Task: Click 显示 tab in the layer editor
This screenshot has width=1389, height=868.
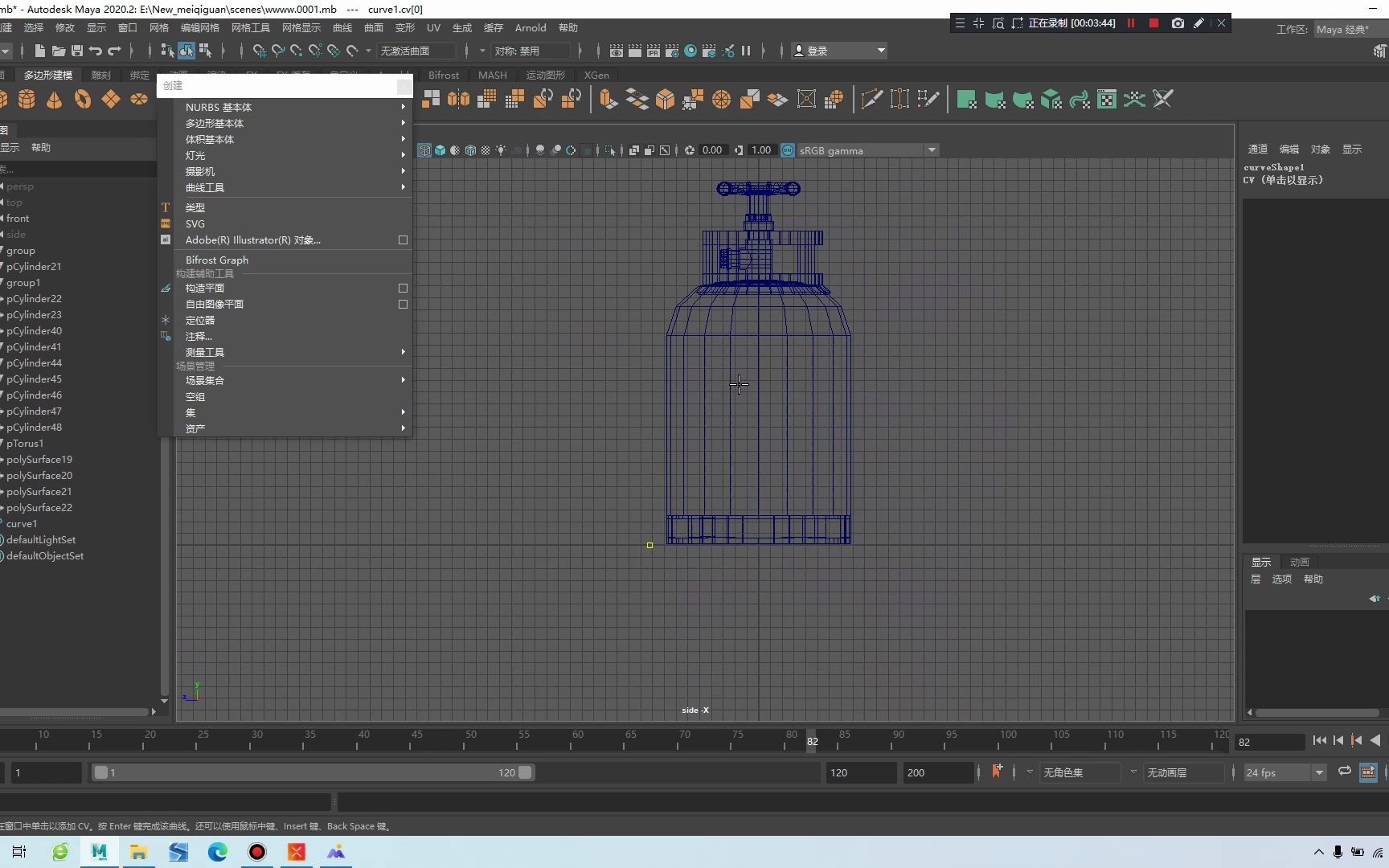Action: (1261, 562)
